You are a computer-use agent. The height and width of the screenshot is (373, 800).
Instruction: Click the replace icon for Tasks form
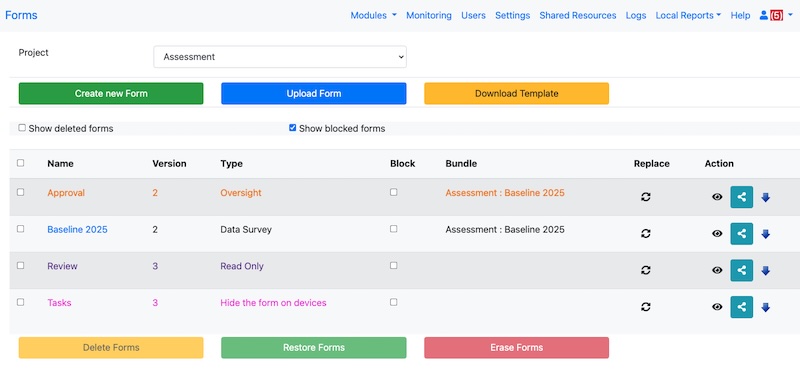click(x=645, y=307)
